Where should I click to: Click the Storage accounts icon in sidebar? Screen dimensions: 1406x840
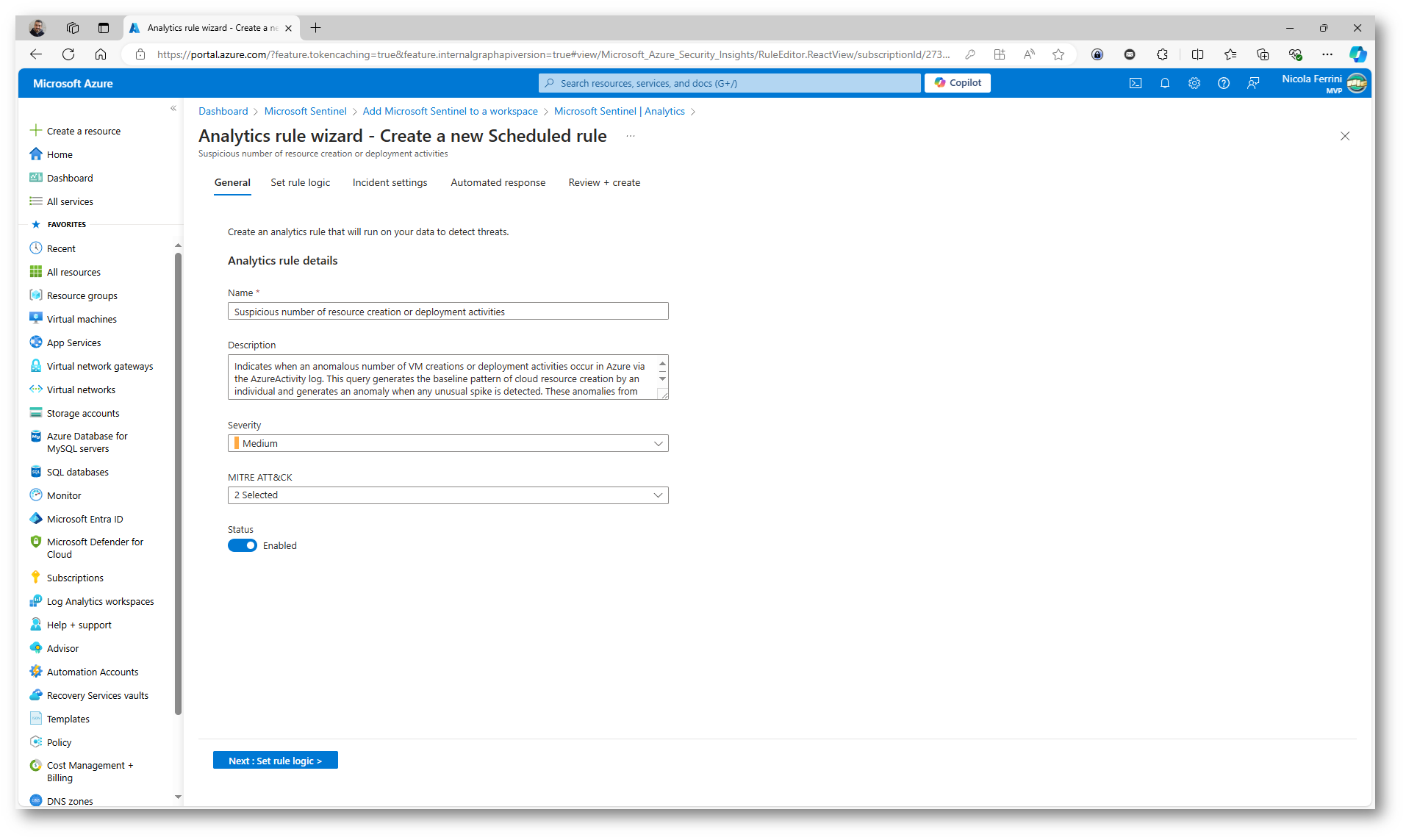(35, 412)
